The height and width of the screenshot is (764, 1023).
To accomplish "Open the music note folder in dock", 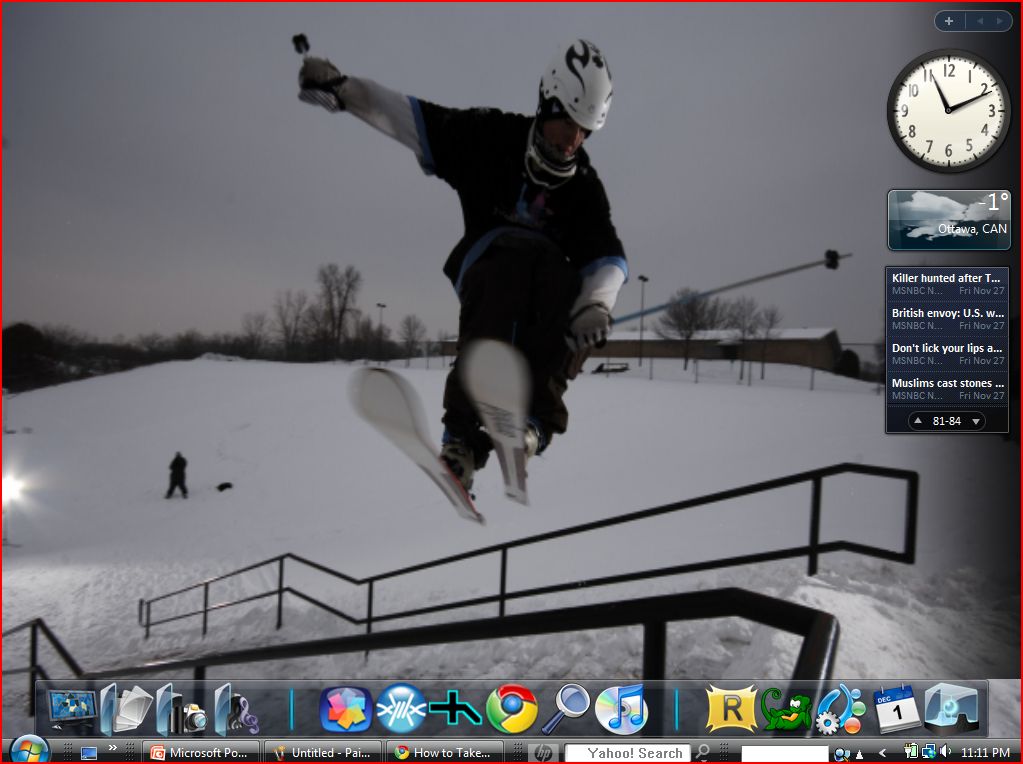I will [x=237, y=711].
